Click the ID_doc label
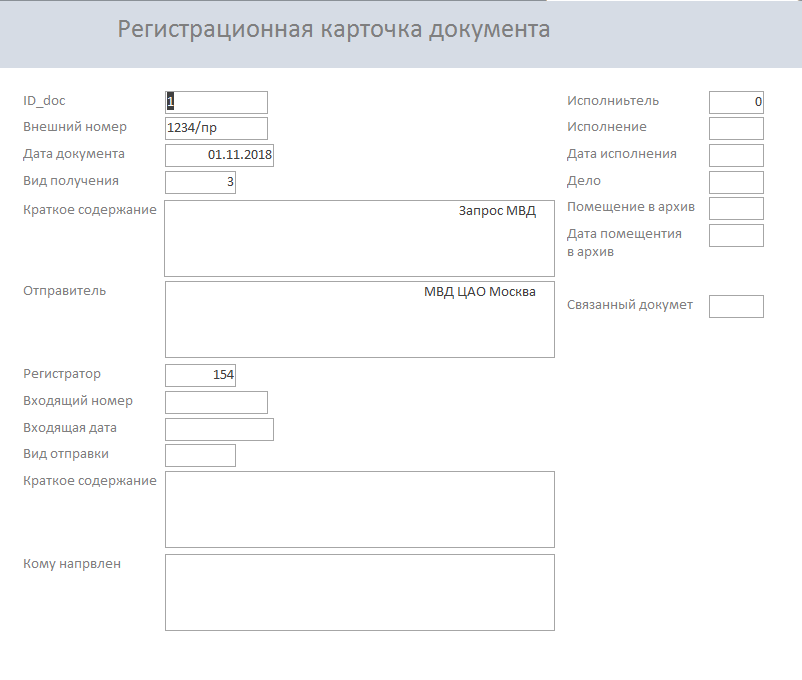This screenshot has height=680, width=802. tap(44, 101)
